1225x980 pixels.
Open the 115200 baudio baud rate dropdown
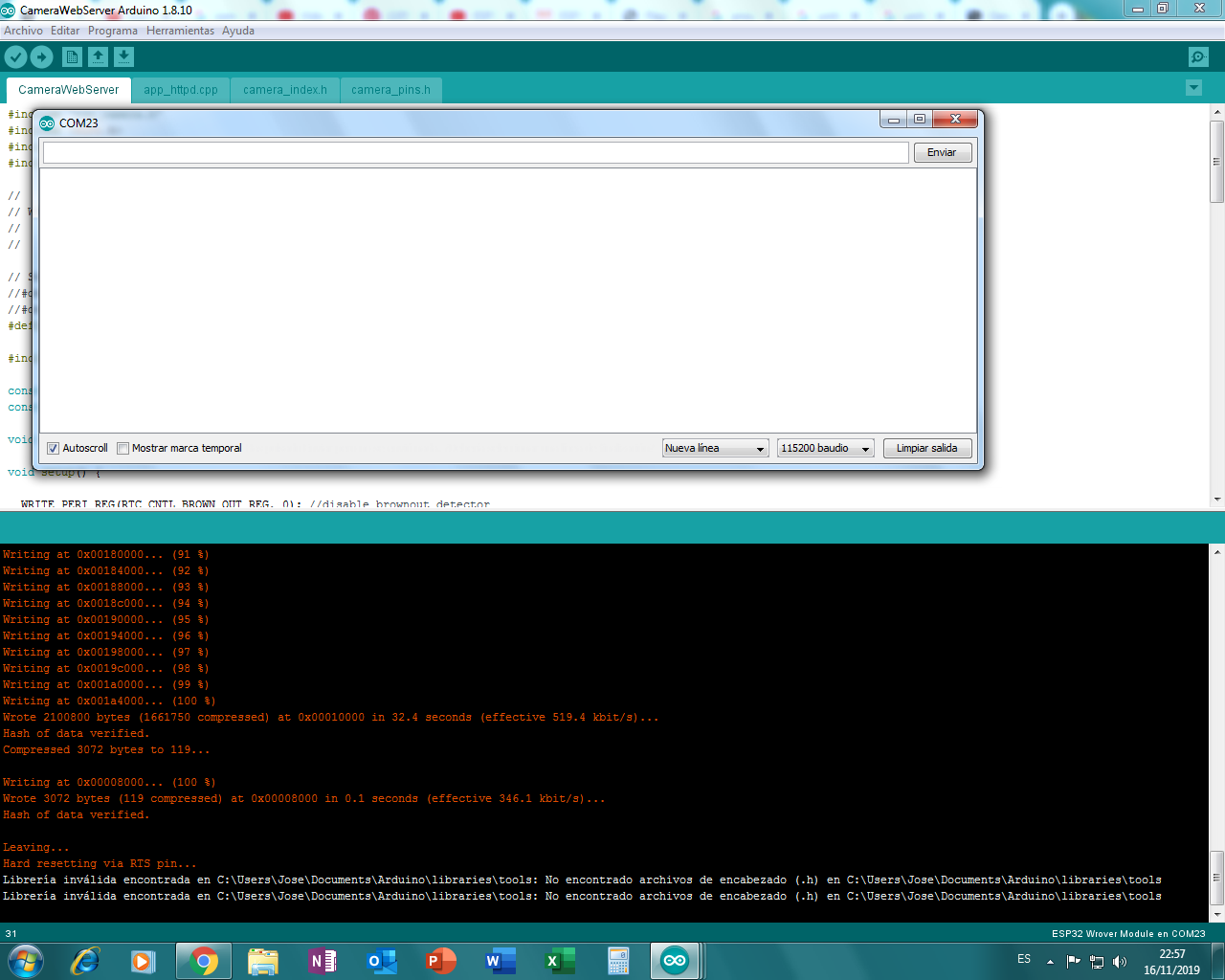point(826,448)
